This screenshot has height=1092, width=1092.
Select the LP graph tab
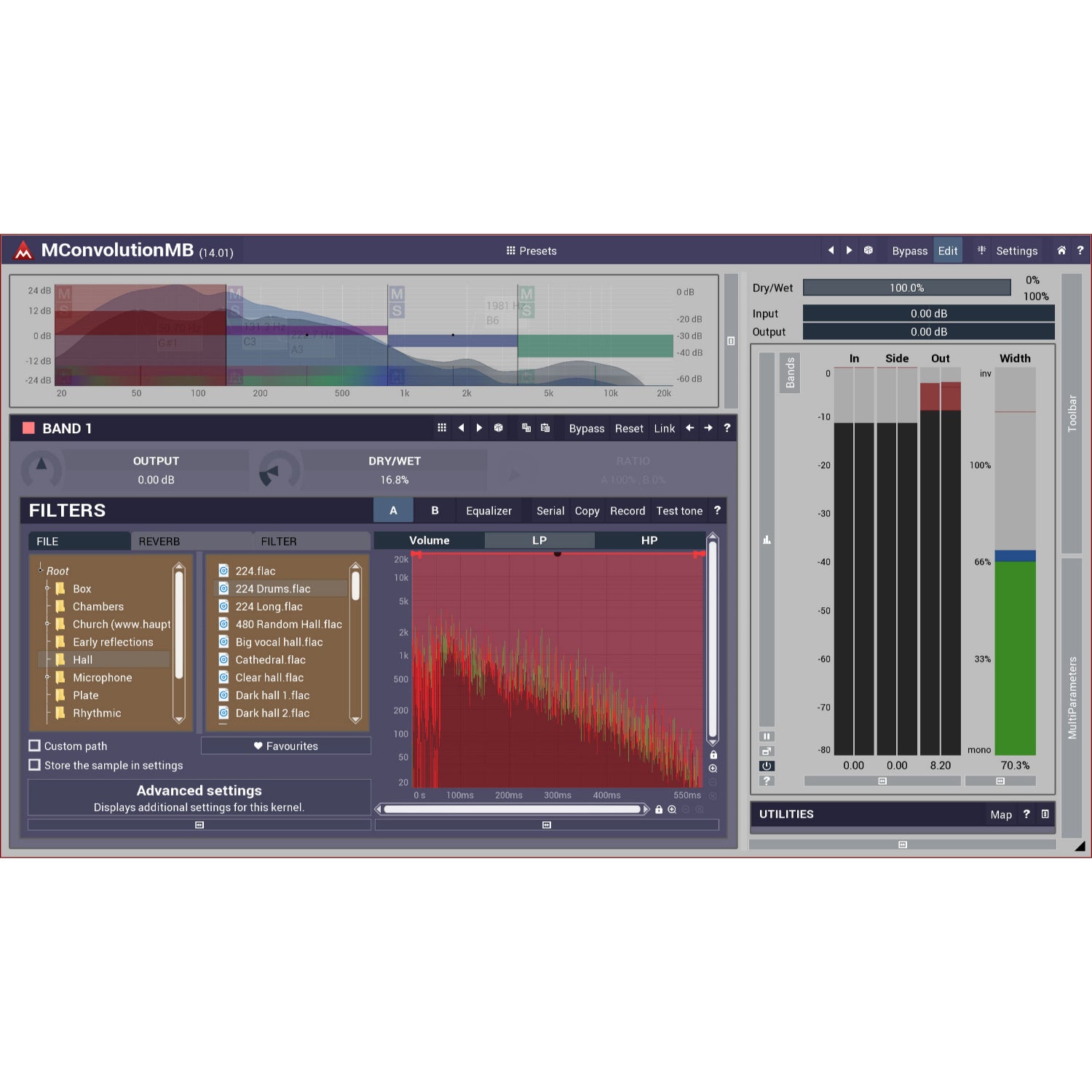pyautogui.click(x=539, y=540)
